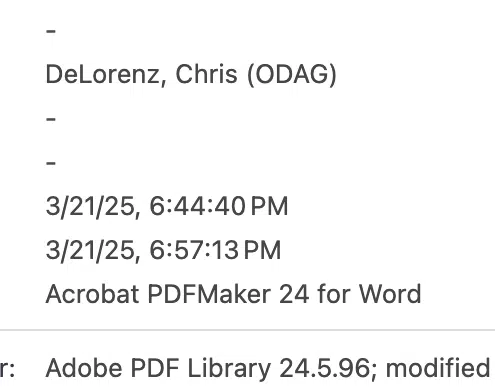This screenshot has width=495, height=392.
Task: Click the truncated "r:" field label
Action: click(x=7, y=369)
